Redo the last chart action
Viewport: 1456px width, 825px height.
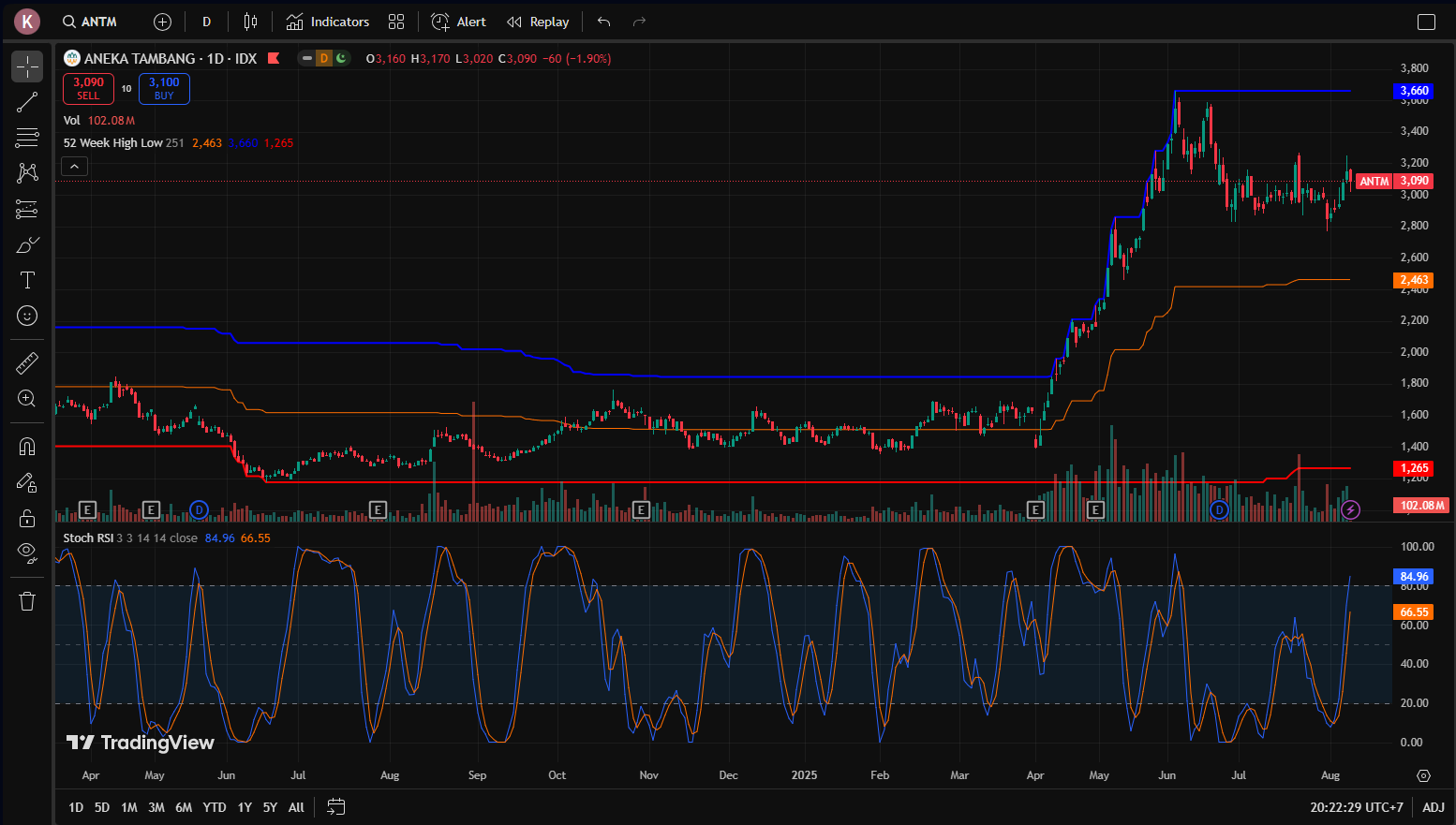pos(640,22)
